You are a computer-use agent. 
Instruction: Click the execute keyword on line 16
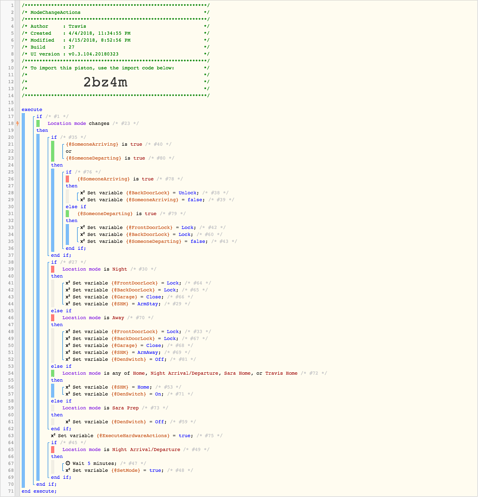point(32,110)
